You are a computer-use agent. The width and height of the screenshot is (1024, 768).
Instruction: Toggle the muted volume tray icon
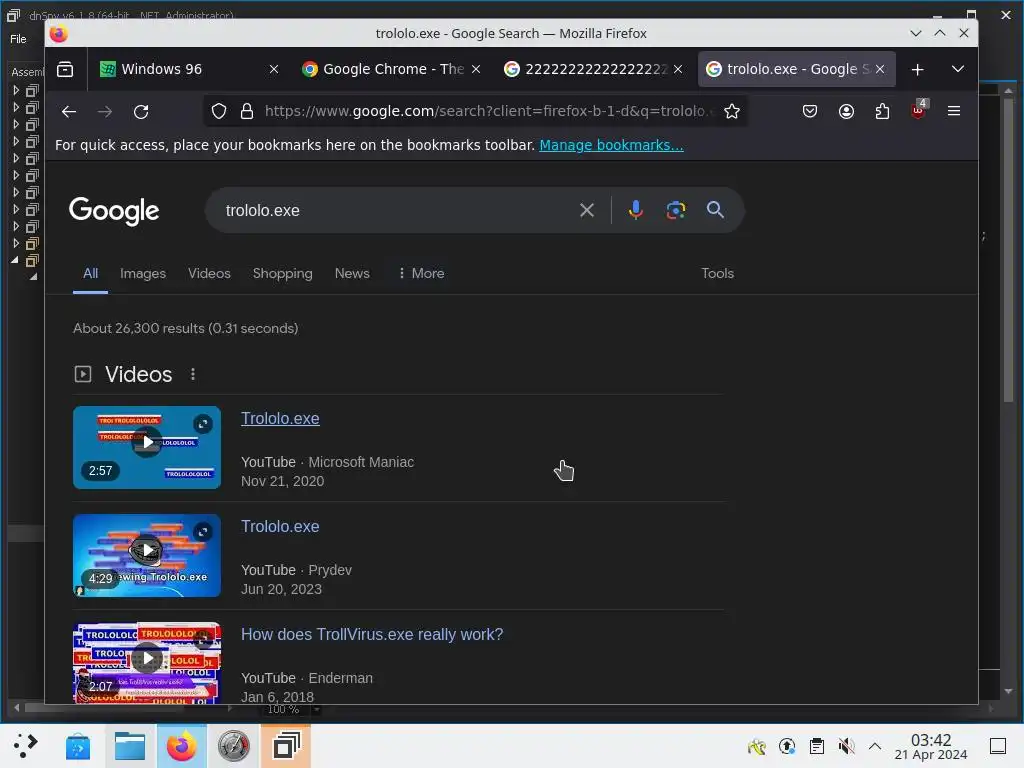tap(846, 746)
